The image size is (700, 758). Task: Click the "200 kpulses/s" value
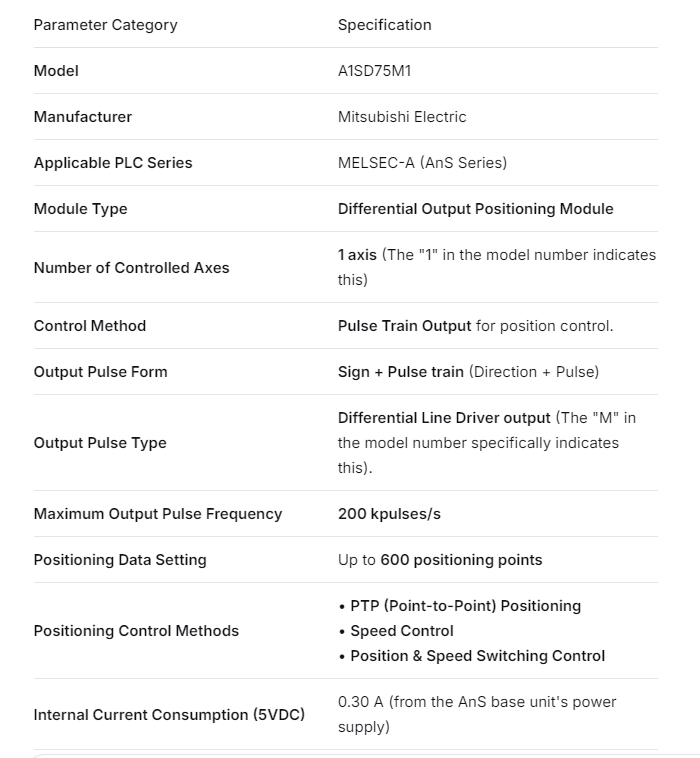(389, 514)
